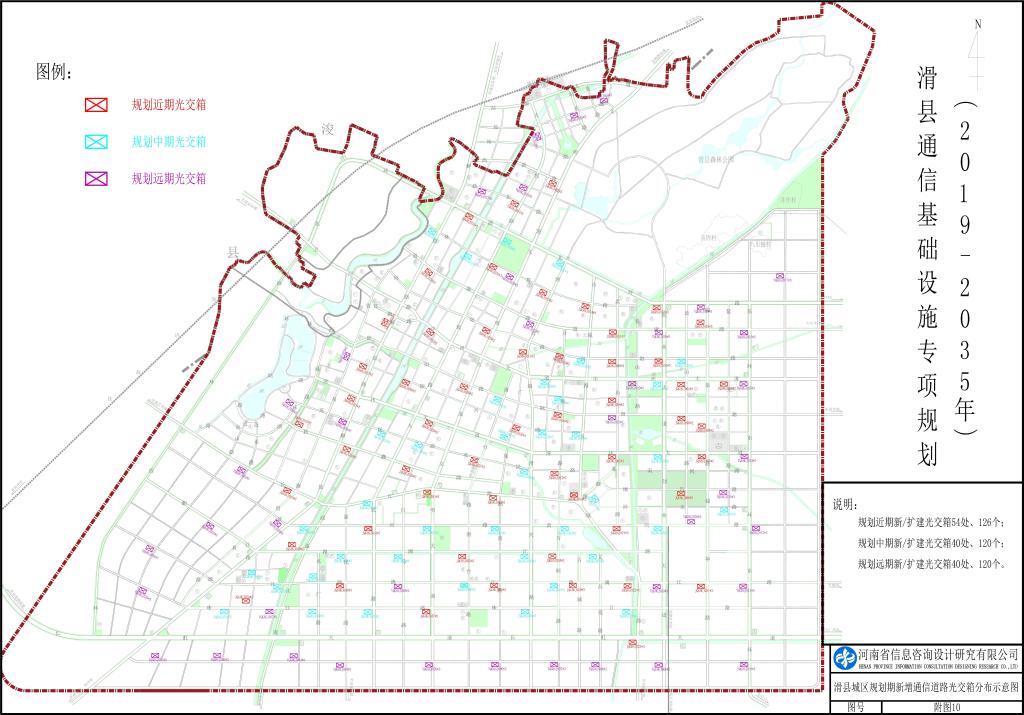The width and height of the screenshot is (1024, 715).
Task: Click the red 规划近期光交箱 legend symbol
Action: click(96, 104)
